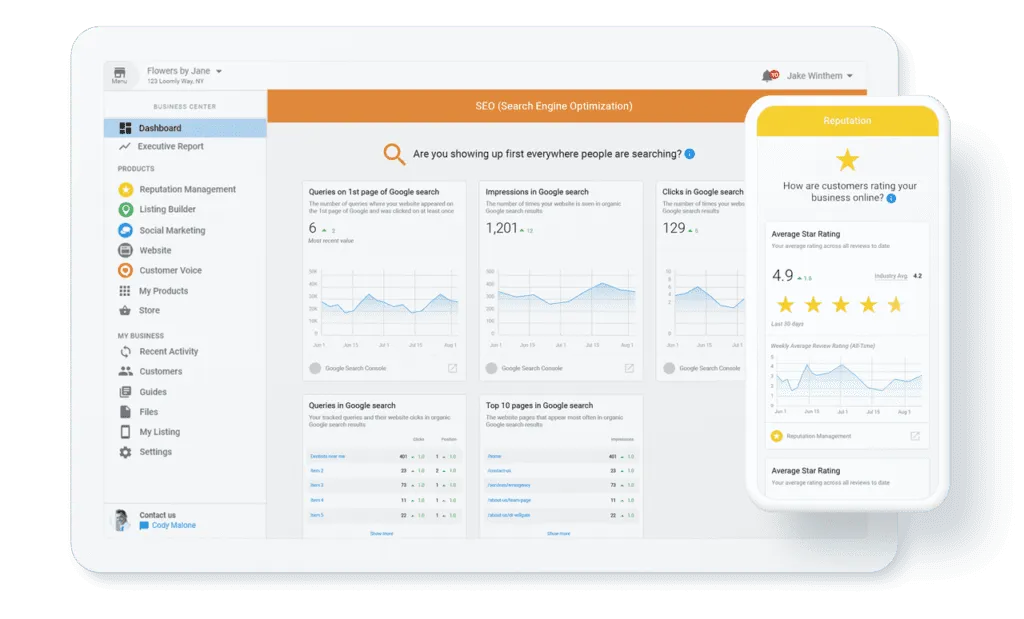This screenshot has width=1024, height=619.
Task: Open Reputation Management star icon
Action: (x=125, y=189)
